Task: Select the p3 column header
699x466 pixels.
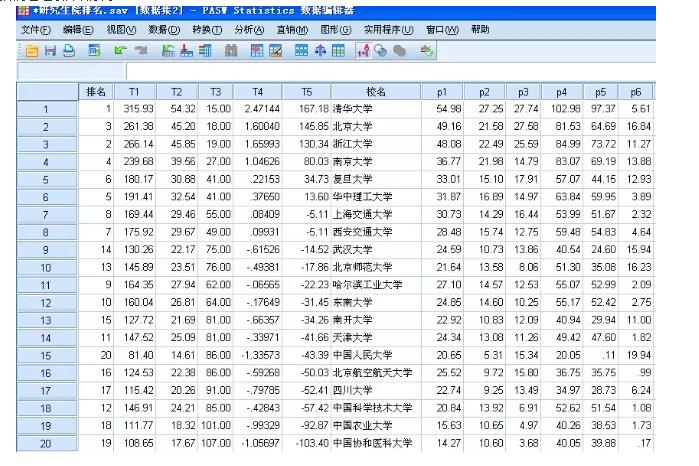Action: [523, 92]
